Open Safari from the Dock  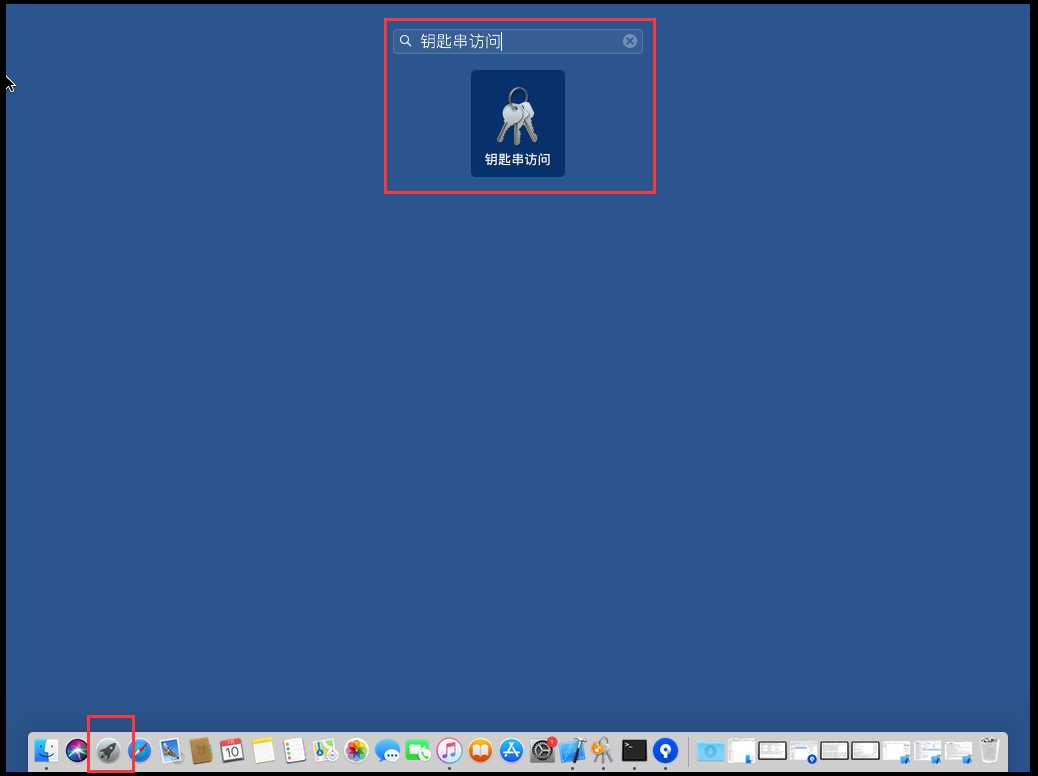point(140,751)
